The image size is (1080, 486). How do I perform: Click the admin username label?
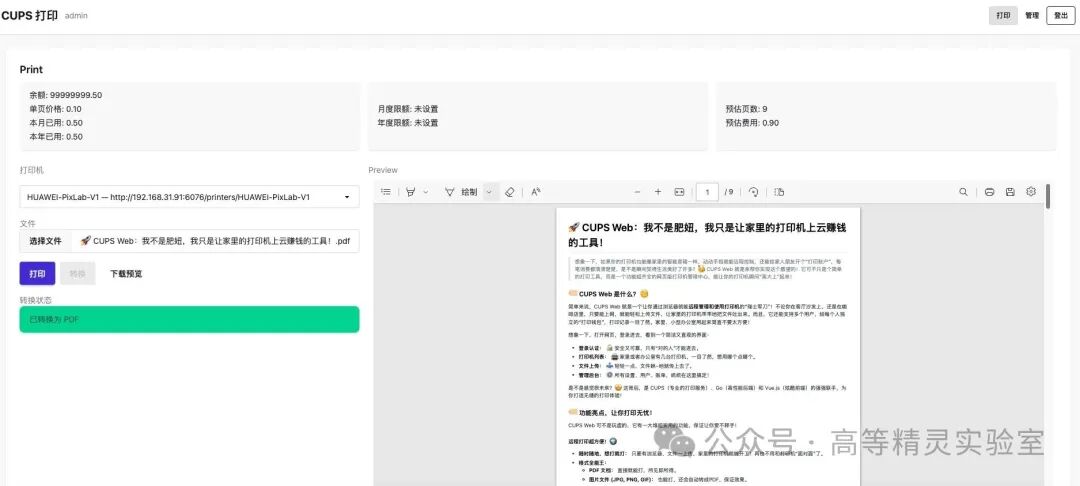coord(76,16)
